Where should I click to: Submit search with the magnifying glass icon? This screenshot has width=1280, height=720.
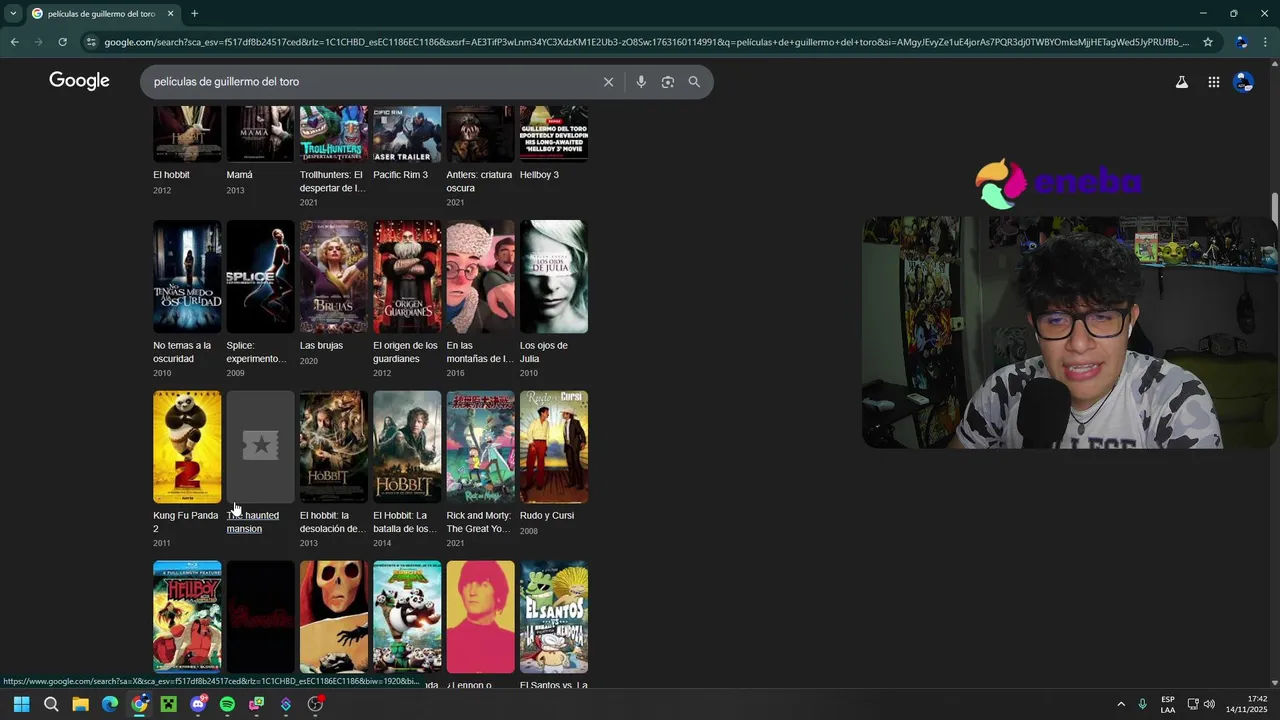pos(694,82)
